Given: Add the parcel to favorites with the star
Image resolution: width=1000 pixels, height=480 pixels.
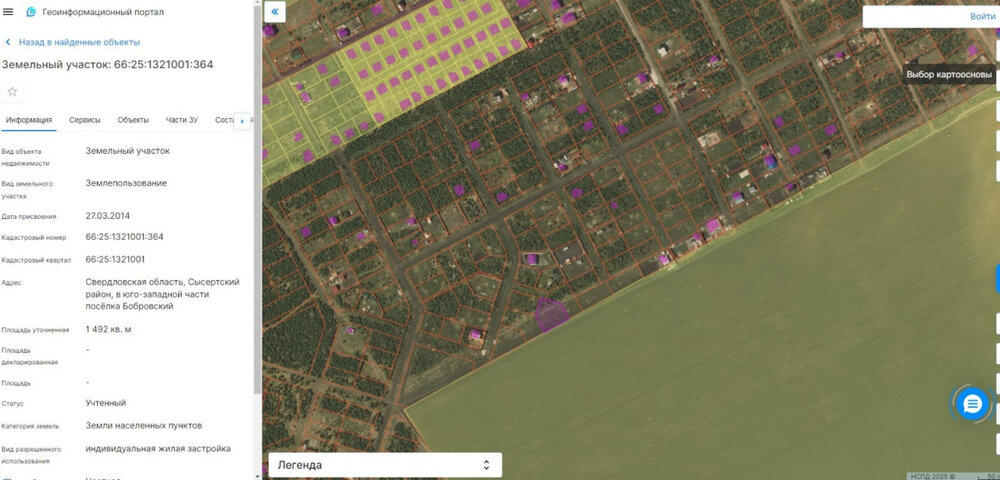Looking at the screenshot, I should click(x=12, y=92).
